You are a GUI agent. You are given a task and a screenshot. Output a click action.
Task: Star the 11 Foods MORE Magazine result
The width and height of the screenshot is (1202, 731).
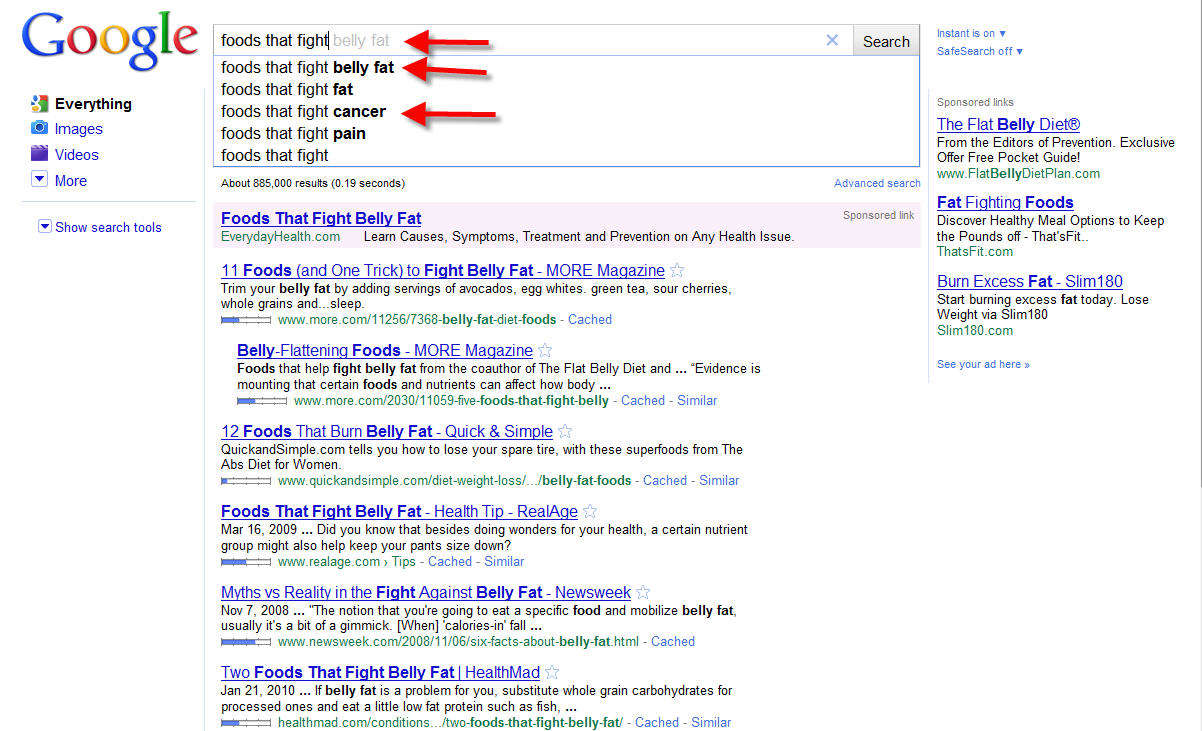point(677,271)
